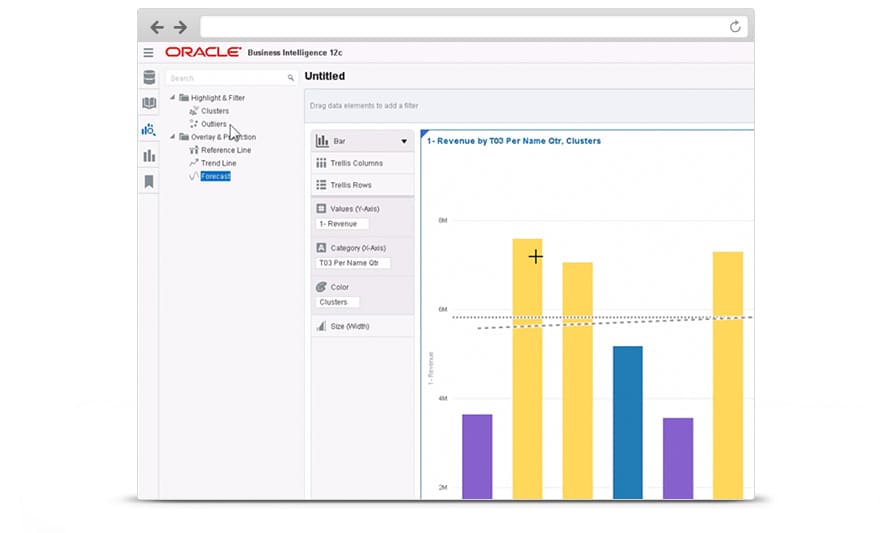Image resolution: width=880 pixels, height=533 pixels.
Task: Click the search magnifier icon
Action: click(291, 78)
